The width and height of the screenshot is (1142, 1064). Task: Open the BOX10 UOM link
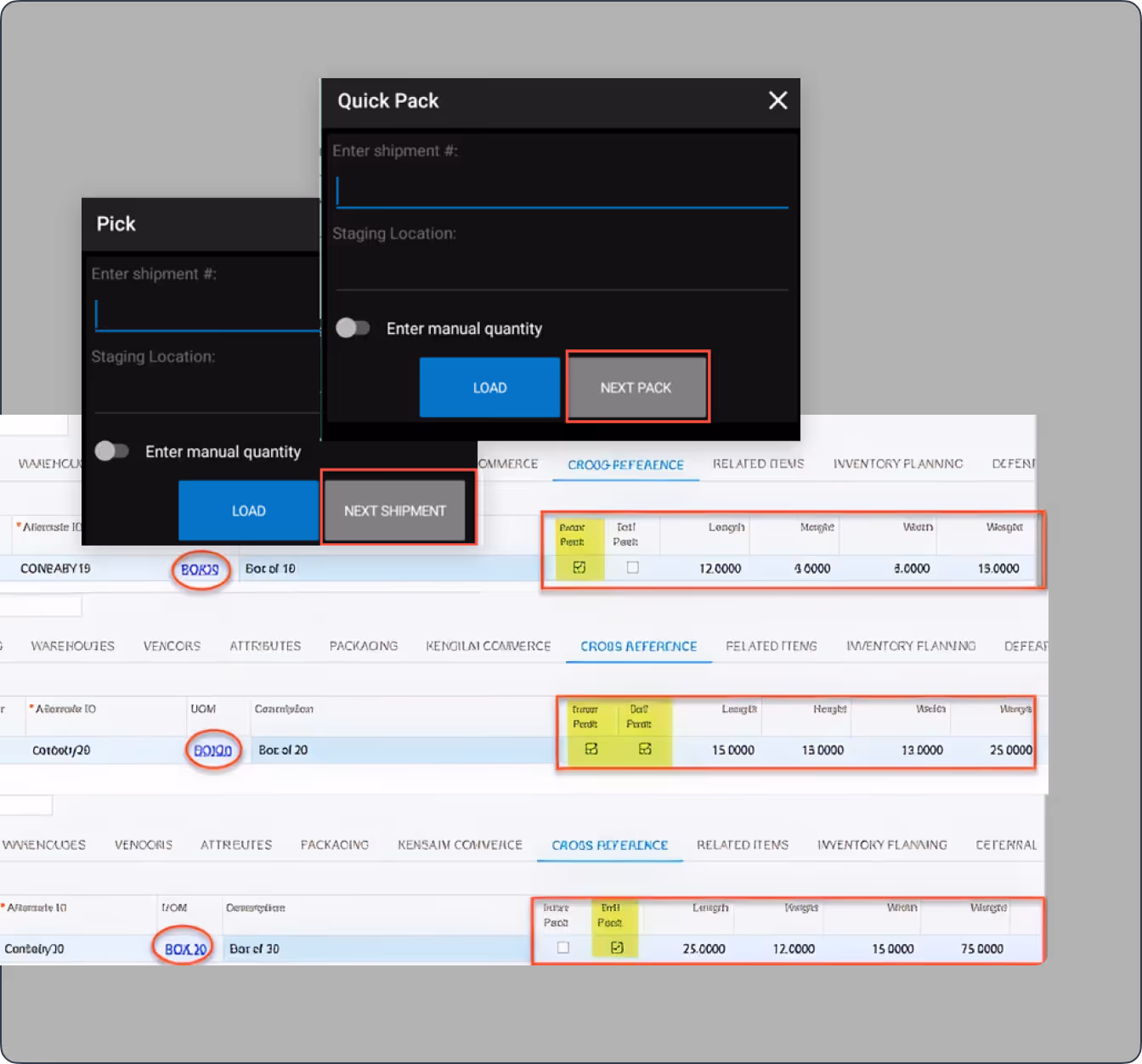pos(200,569)
